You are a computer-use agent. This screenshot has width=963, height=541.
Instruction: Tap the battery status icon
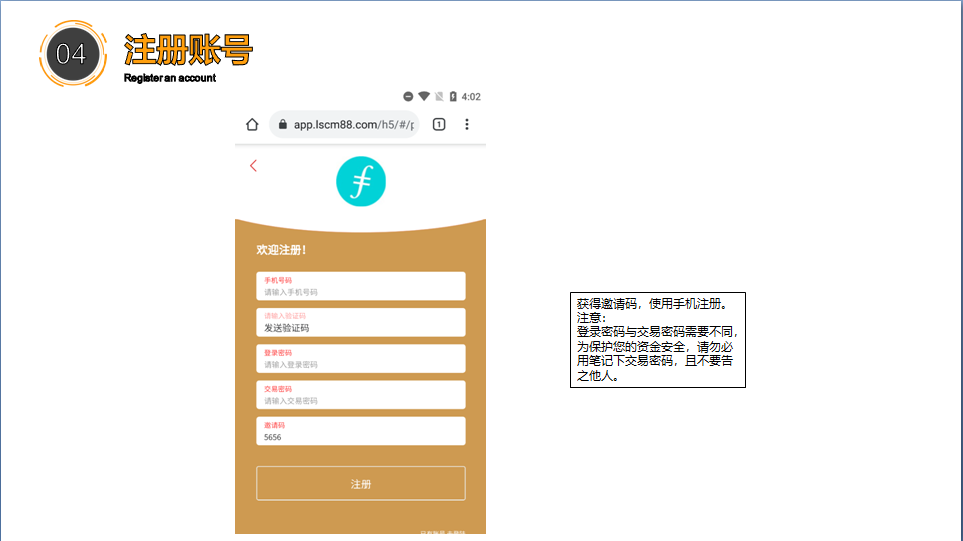pyautogui.click(x=453, y=96)
